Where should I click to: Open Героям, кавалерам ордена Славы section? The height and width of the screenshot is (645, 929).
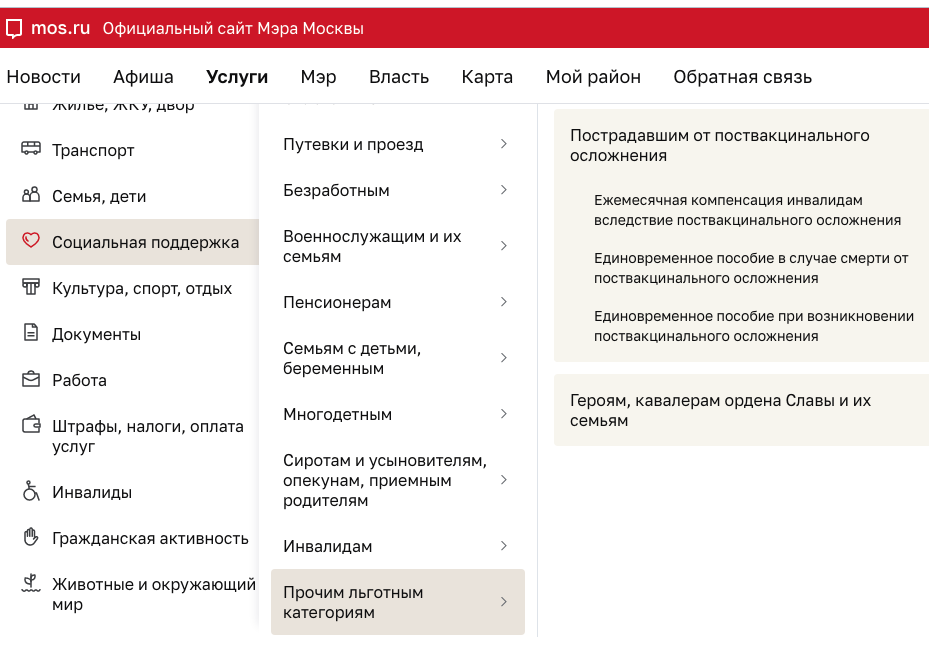click(720, 410)
